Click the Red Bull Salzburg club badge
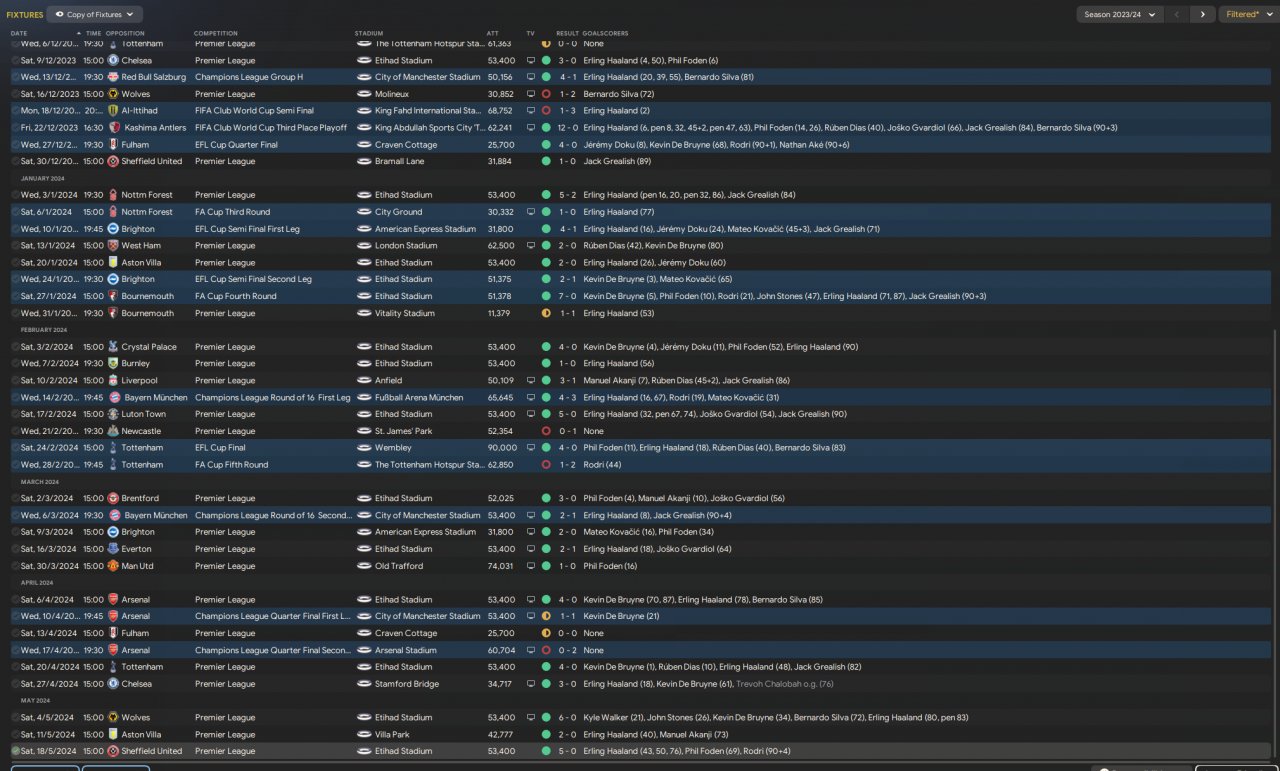The width and height of the screenshot is (1280, 771). [113, 77]
